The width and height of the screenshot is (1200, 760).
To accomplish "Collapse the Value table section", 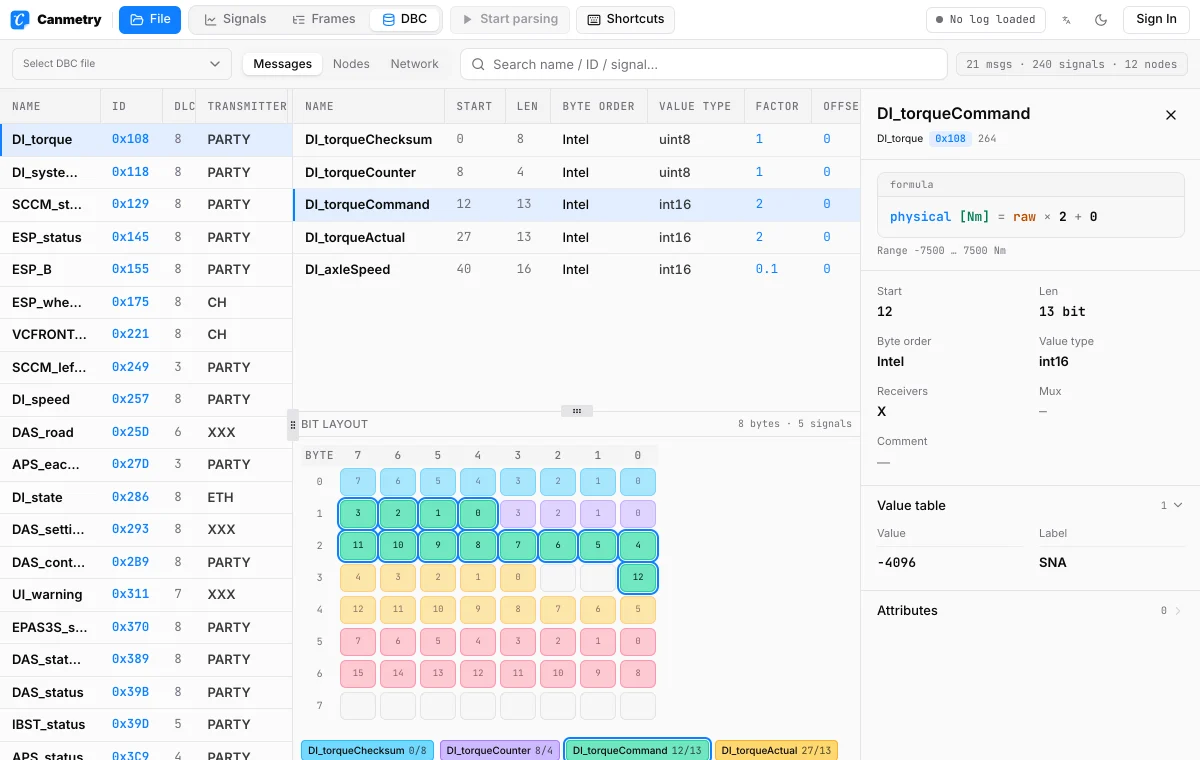I will pyautogui.click(x=1030, y=506).
